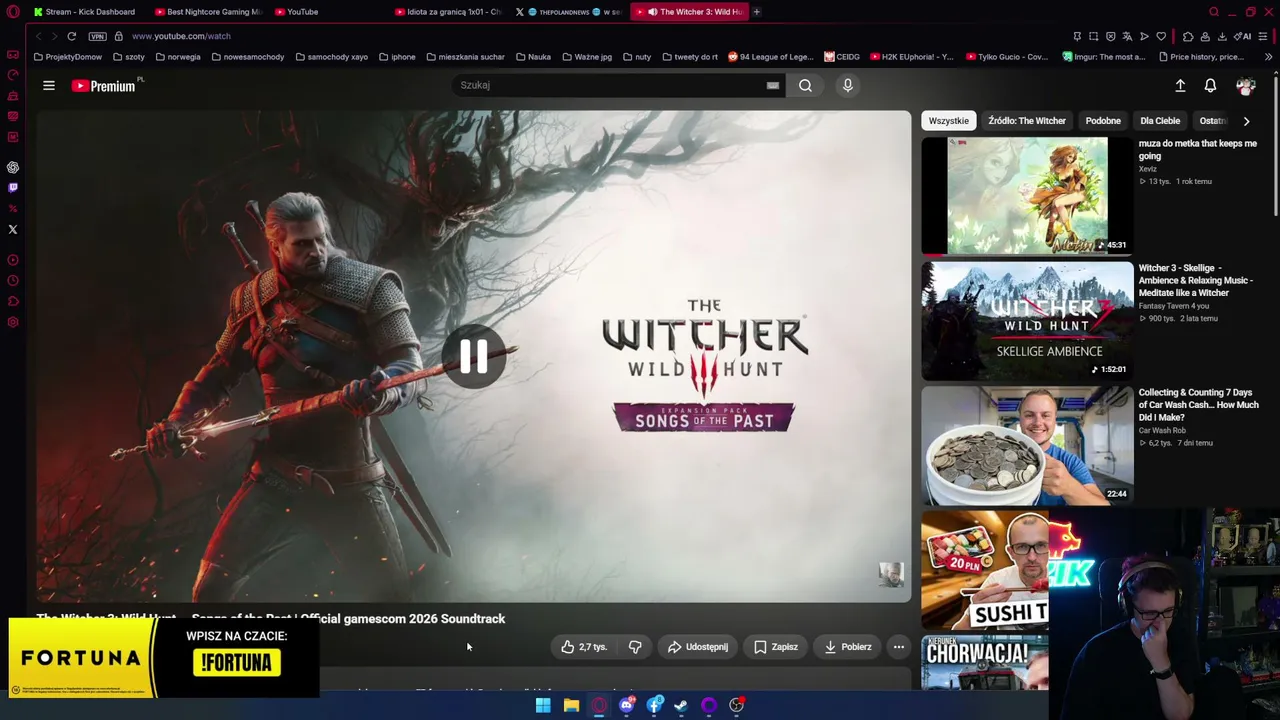Open the YouTube account avatar menu

point(1245,86)
